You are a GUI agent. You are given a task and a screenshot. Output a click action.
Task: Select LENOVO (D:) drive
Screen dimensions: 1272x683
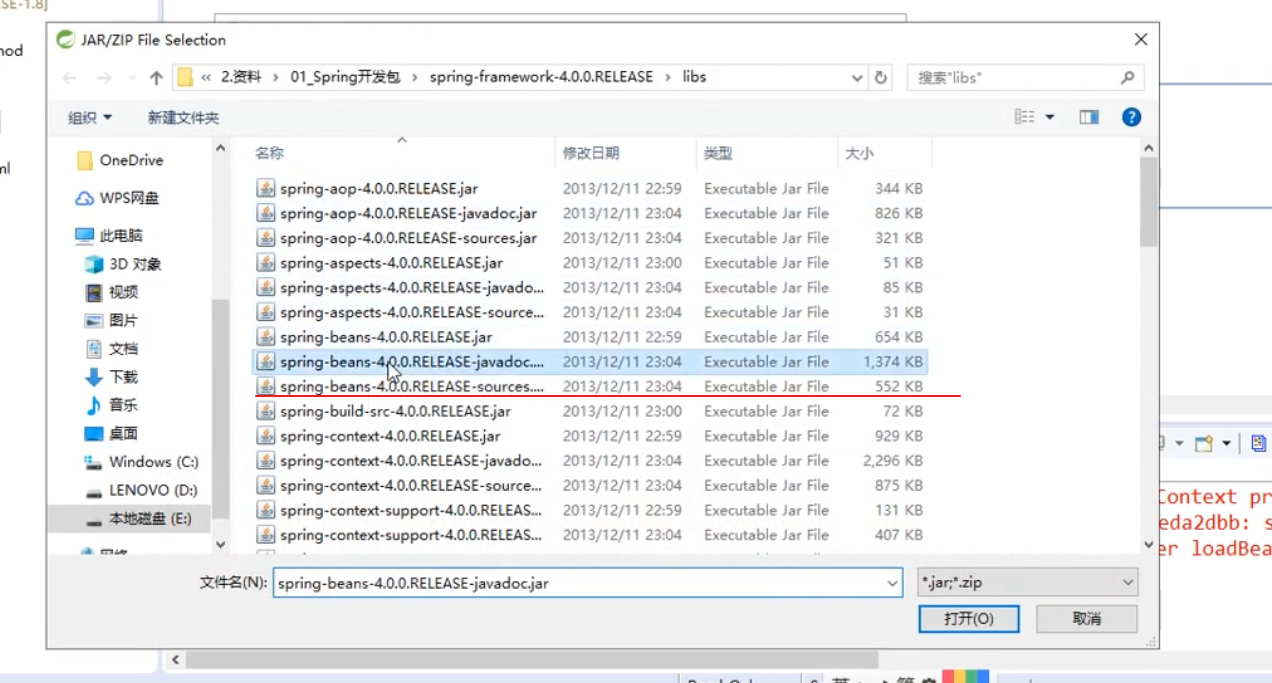pyautogui.click(x=141, y=490)
